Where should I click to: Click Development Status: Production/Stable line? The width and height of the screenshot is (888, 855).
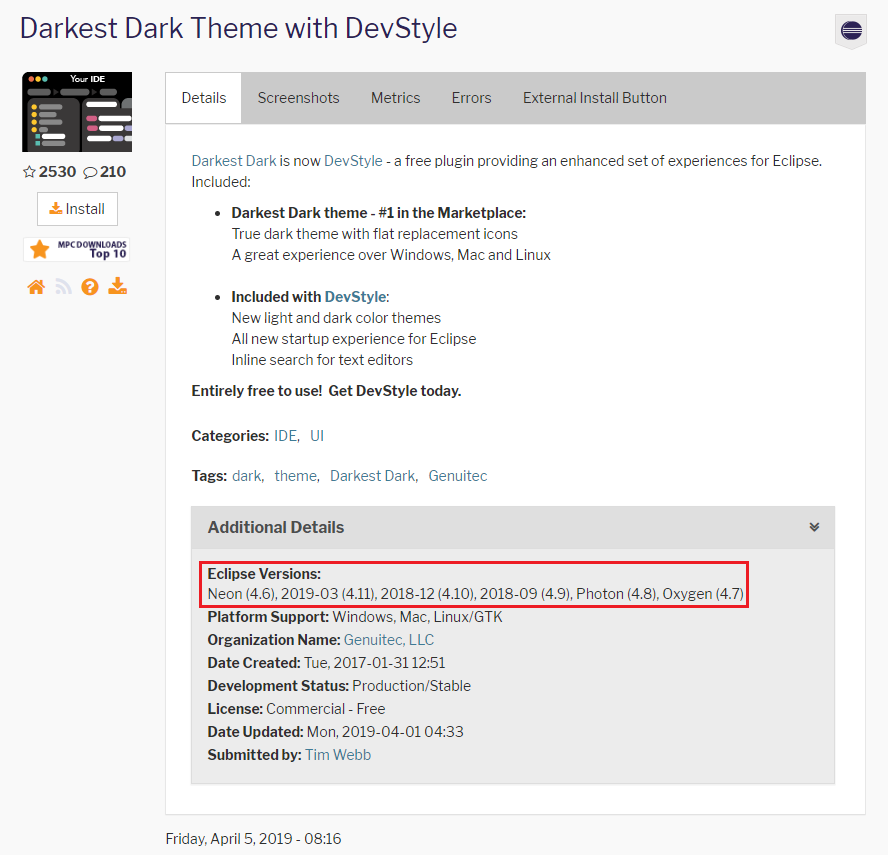pos(339,686)
